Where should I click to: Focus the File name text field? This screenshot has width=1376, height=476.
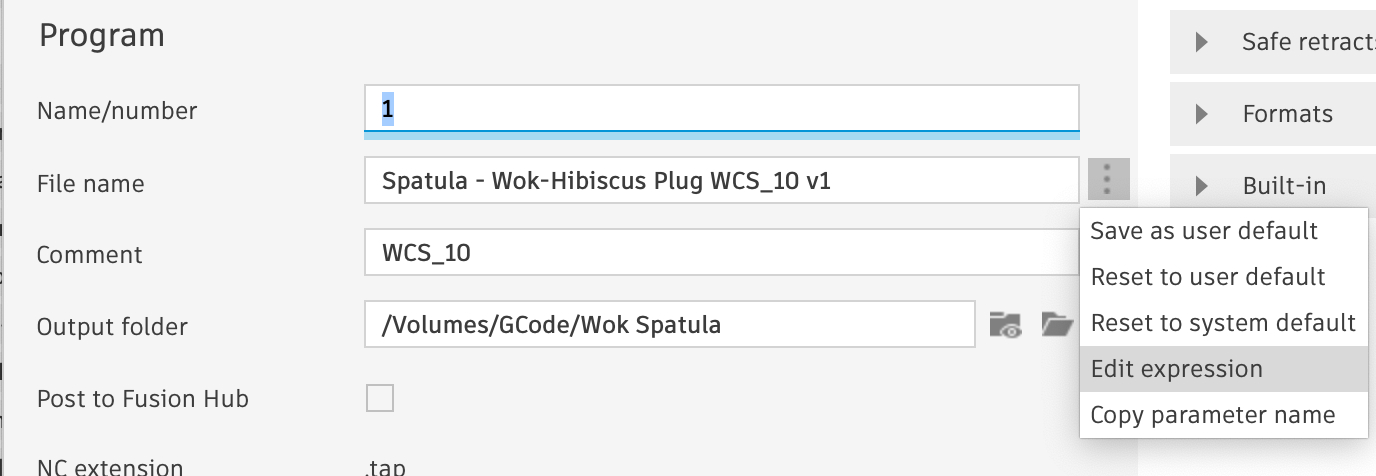[x=720, y=182]
